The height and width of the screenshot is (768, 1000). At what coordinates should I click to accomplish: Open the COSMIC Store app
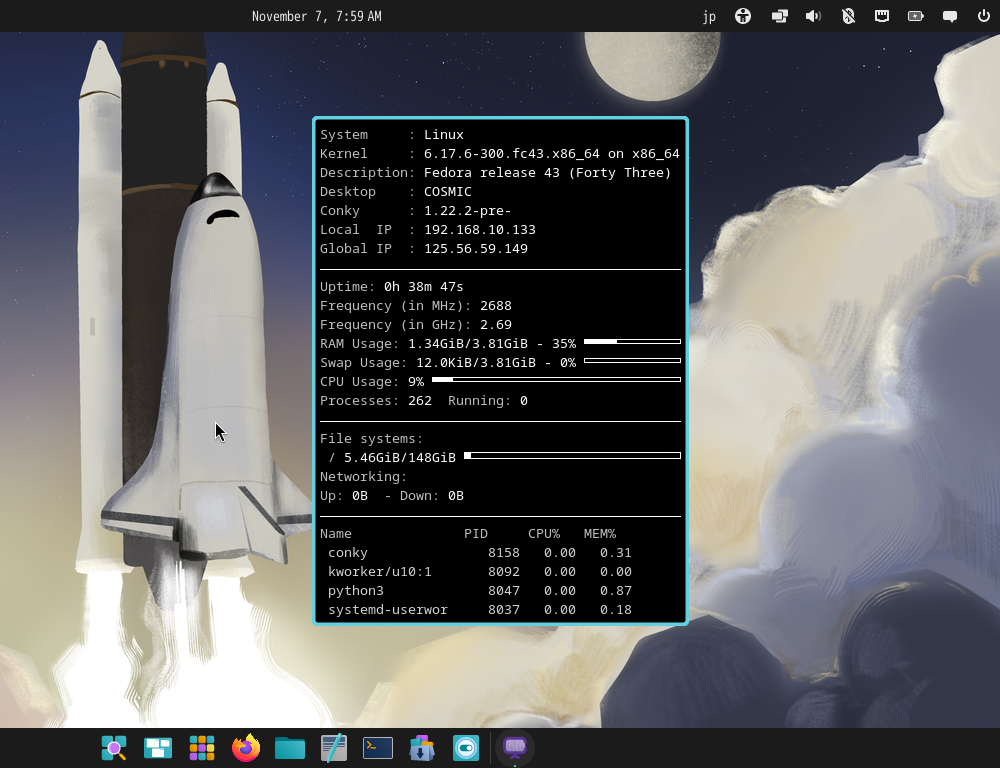(422, 748)
